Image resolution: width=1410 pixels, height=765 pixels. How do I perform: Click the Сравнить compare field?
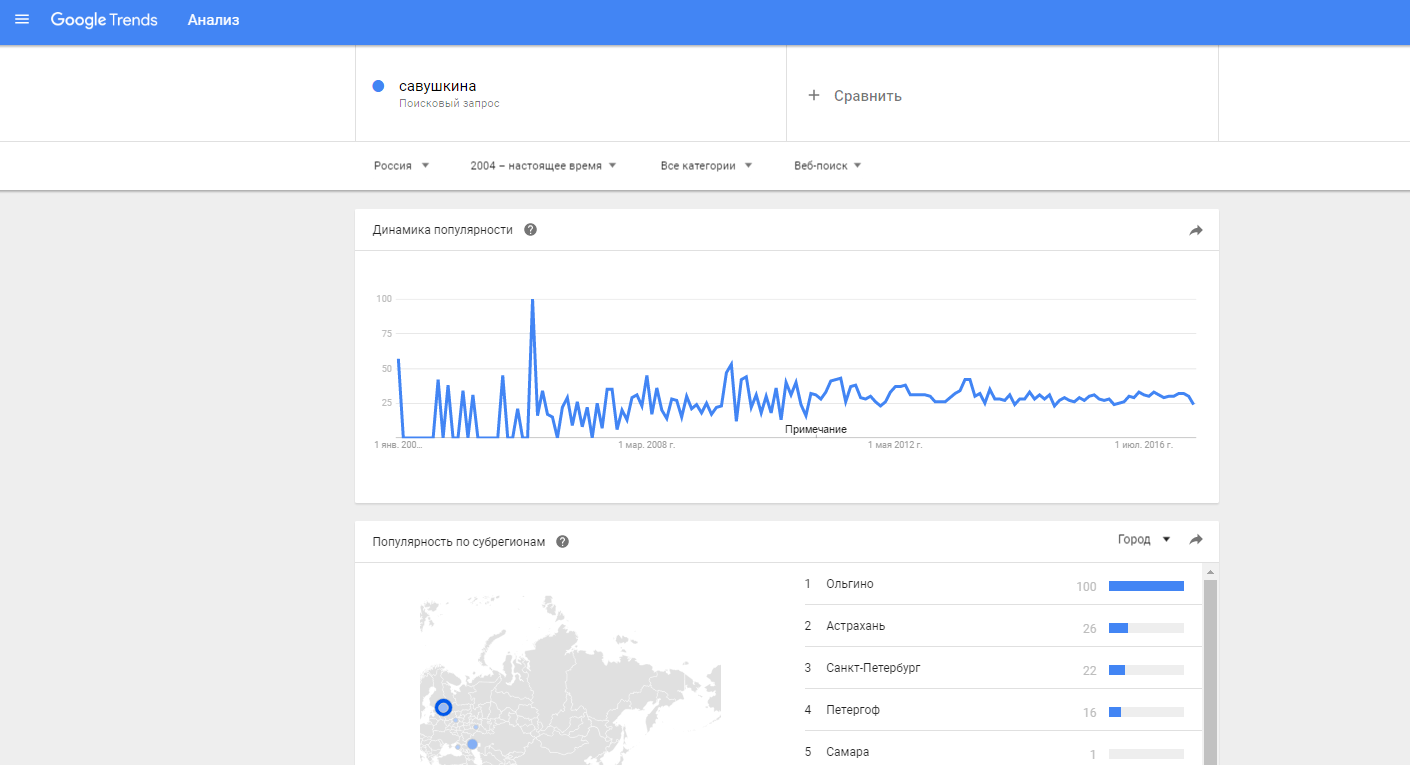tap(867, 96)
